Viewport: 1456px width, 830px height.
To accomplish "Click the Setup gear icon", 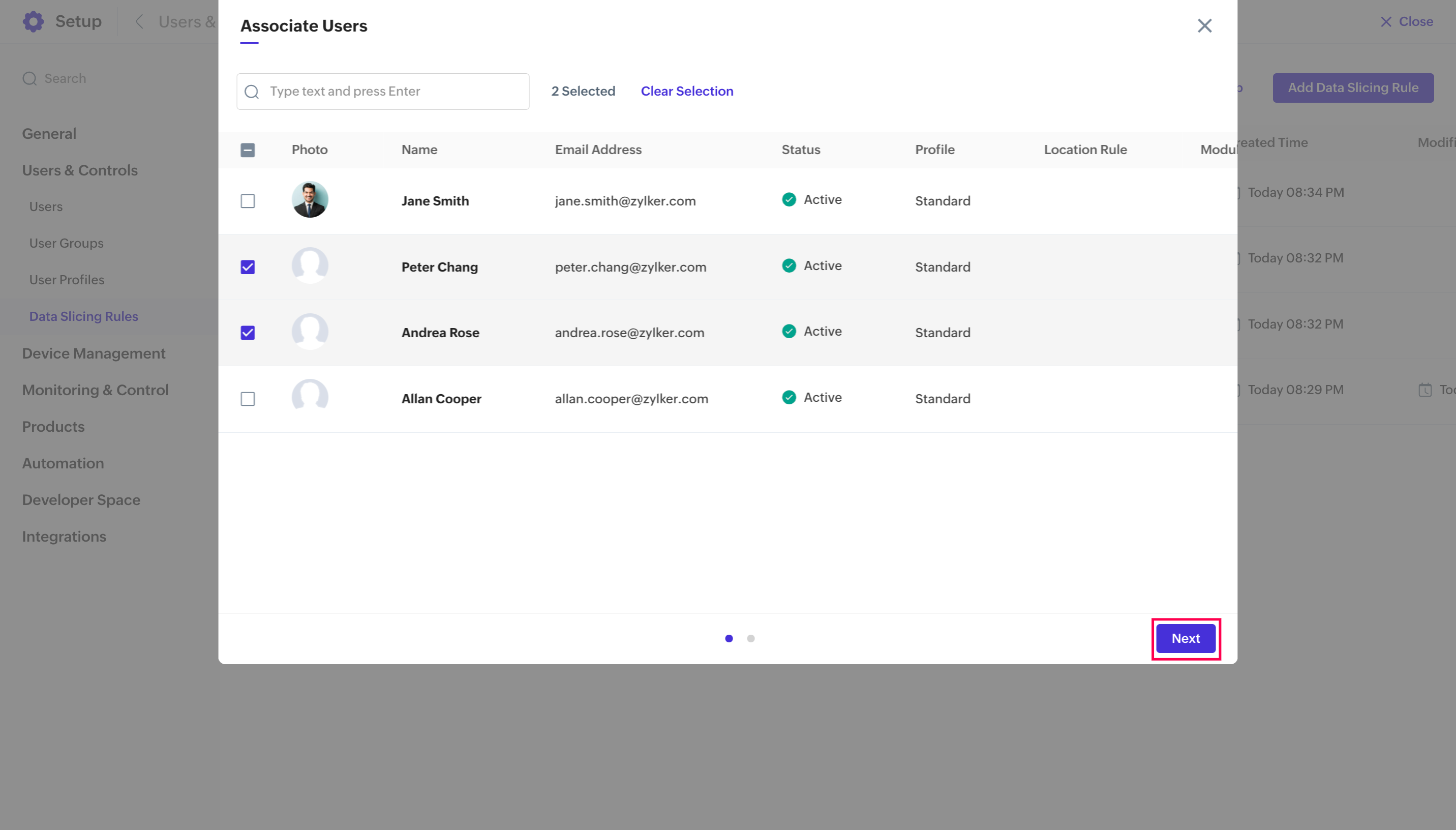I will click(x=33, y=22).
